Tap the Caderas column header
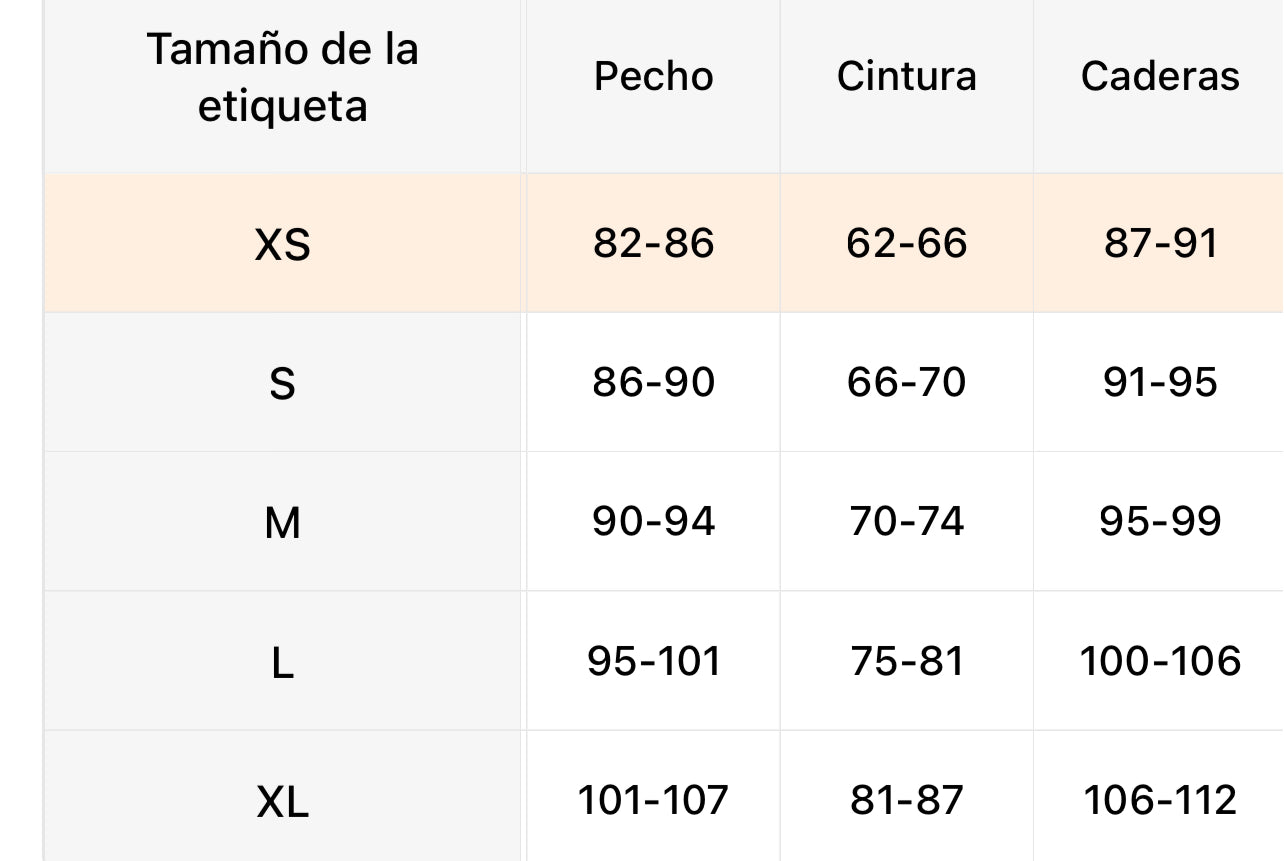Viewport: 1284px width, 861px height. 1160,77
